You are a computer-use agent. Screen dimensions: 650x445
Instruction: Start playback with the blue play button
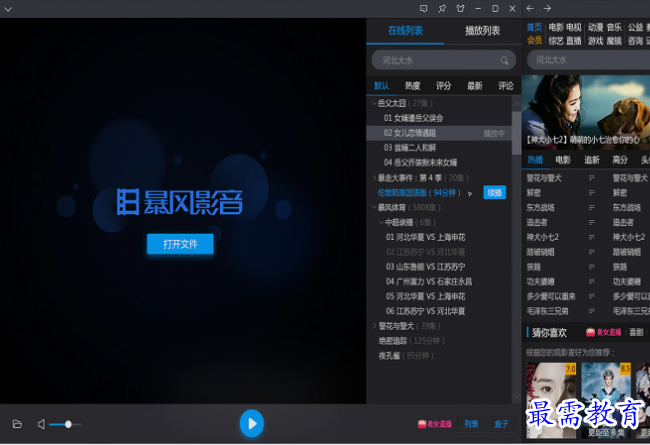pyautogui.click(x=252, y=423)
